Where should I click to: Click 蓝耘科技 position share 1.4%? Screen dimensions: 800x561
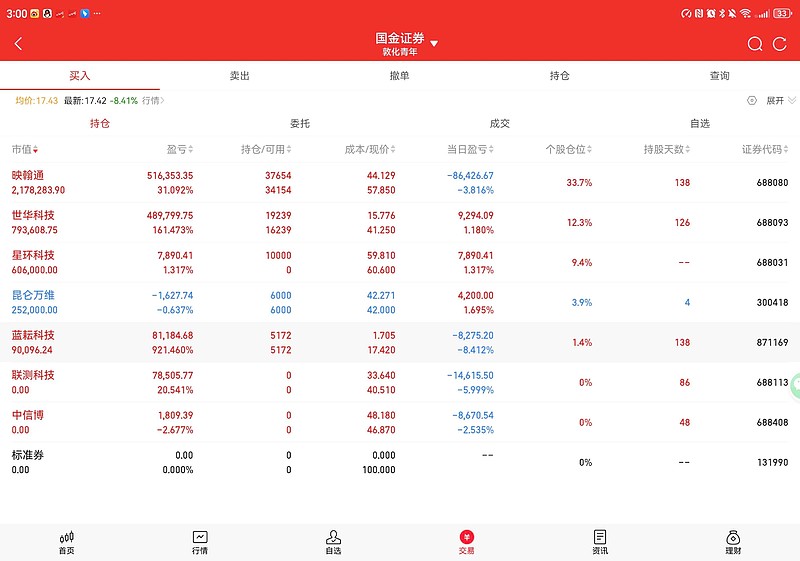(582, 342)
